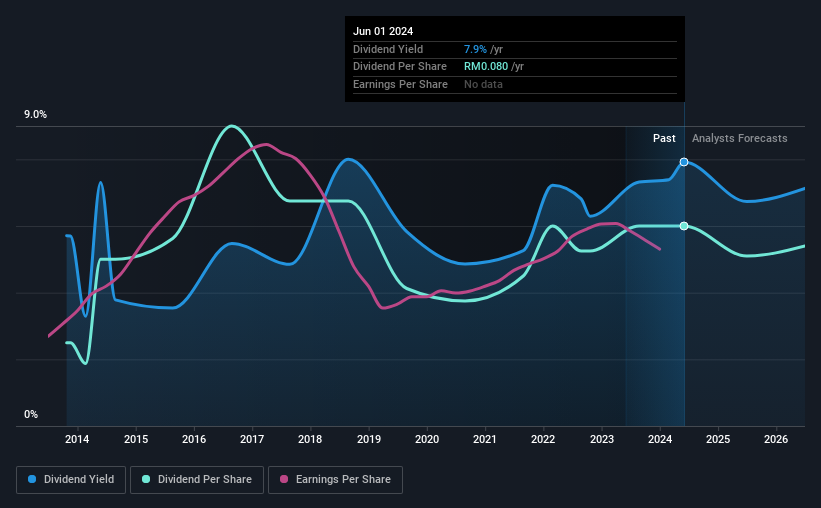Click the 2022 x-axis label
Viewport: 821px width, 508px height.
[x=543, y=439]
